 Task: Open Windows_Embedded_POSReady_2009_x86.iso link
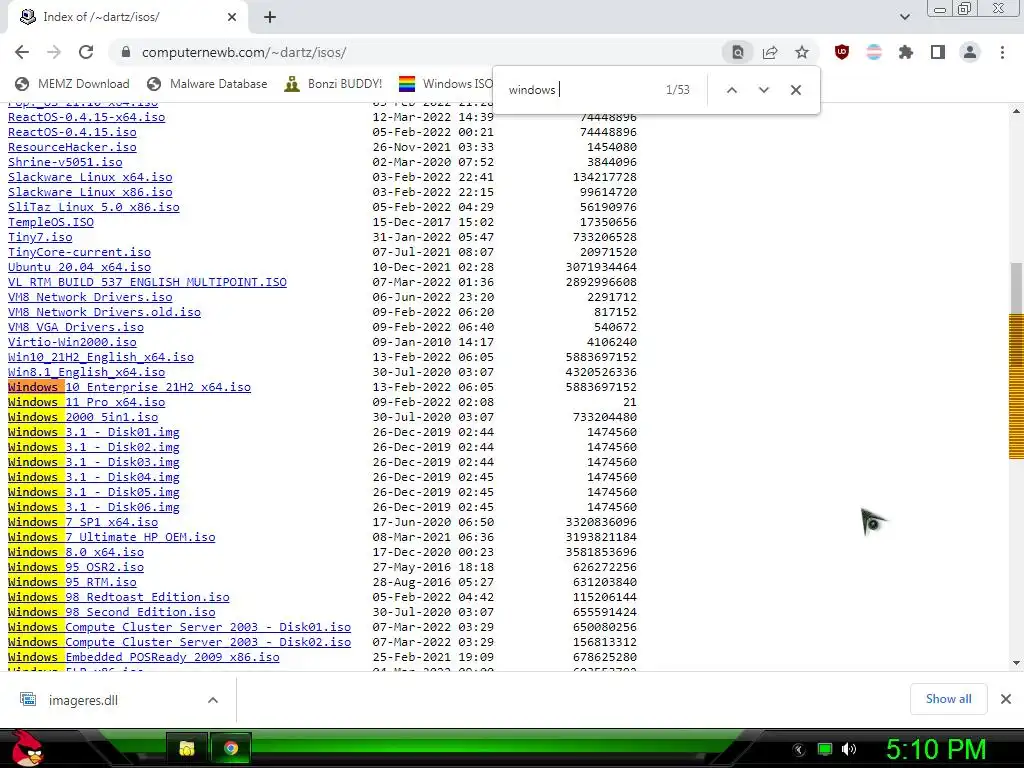click(144, 658)
